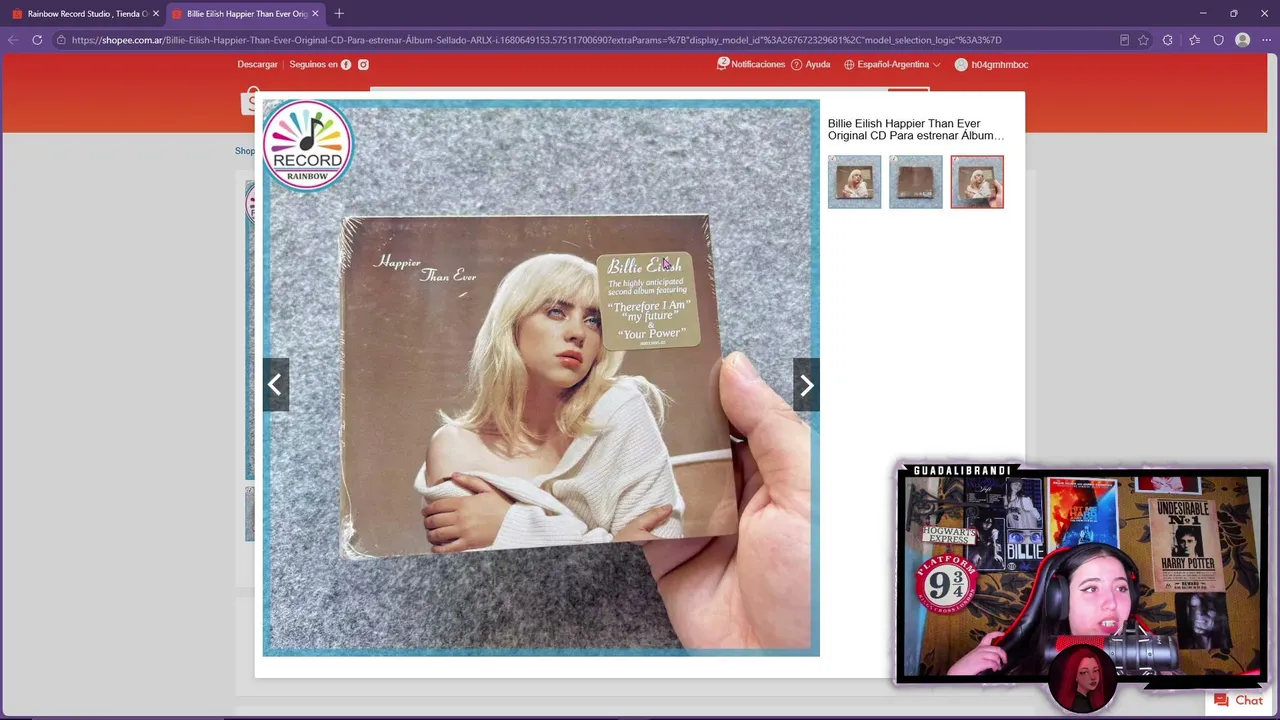The width and height of the screenshot is (1280, 720).
Task: Show the previous product image
Action: tap(275, 385)
